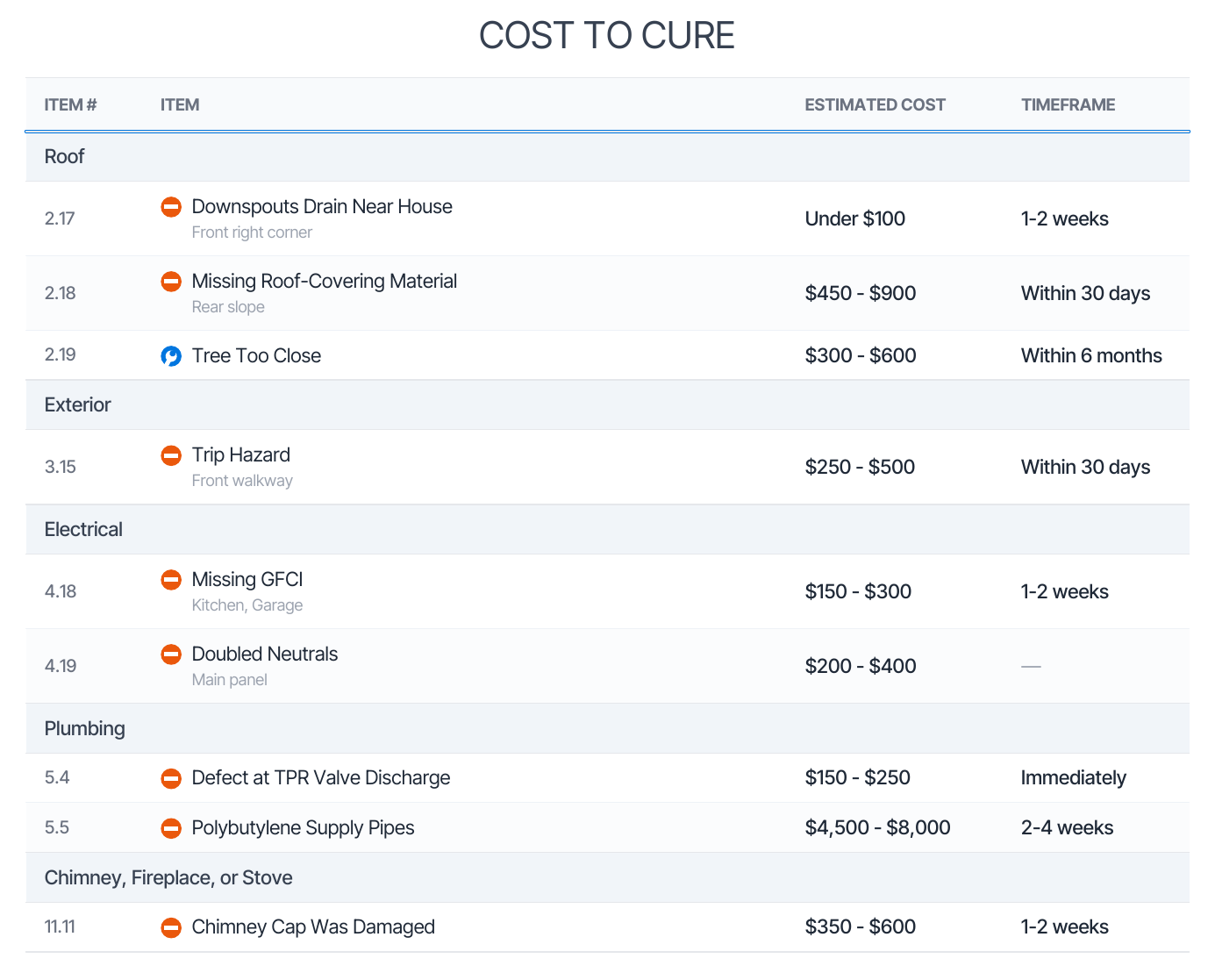1215x980 pixels.
Task: Click the Front right corner location note
Action: click(x=252, y=232)
